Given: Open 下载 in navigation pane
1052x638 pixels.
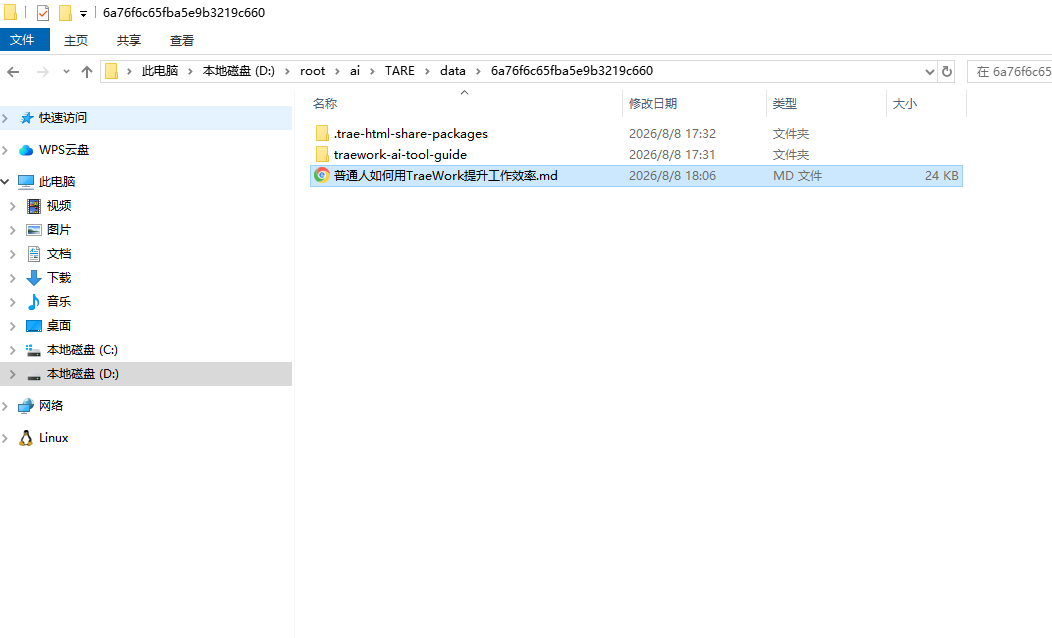Looking at the screenshot, I should pyautogui.click(x=59, y=278).
